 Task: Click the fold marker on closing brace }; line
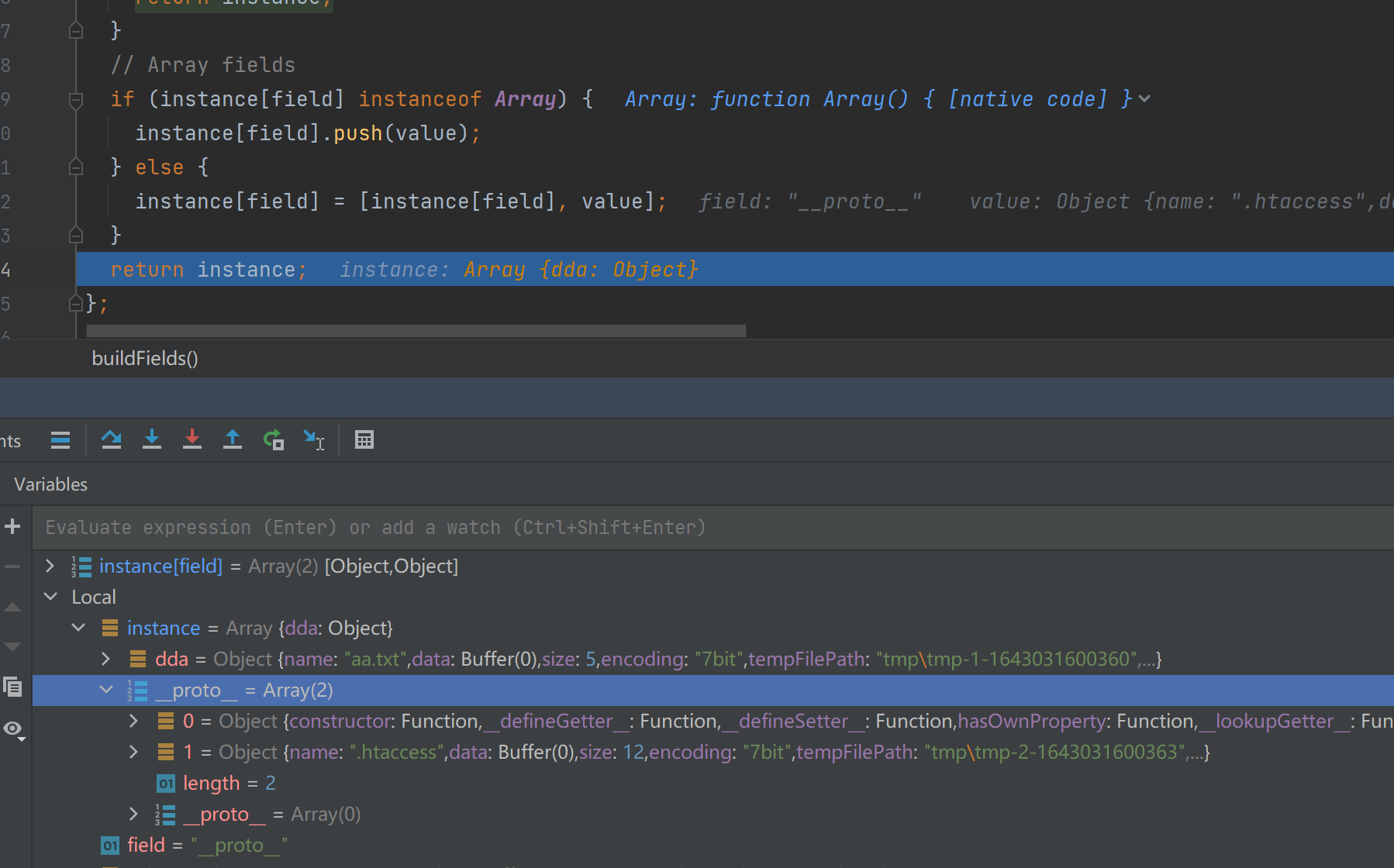click(x=76, y=303)
